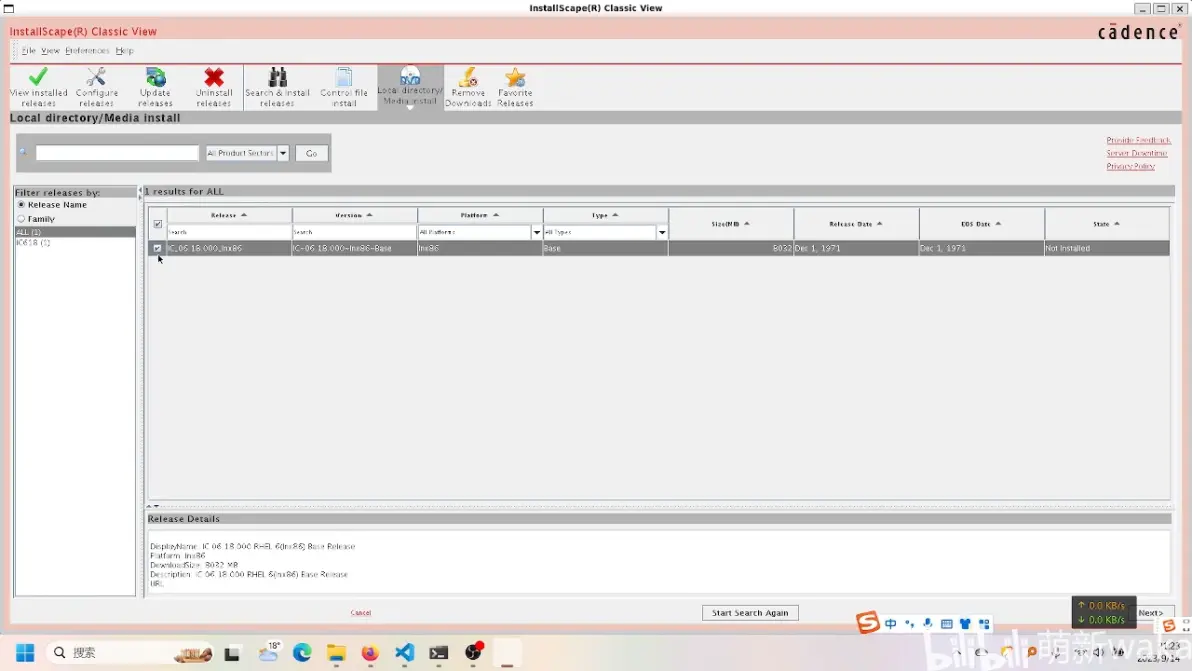Click Sogou input method S icon
Viewport: 1192px width, 671px height.
pyautogui.click(x=867, y=622)
